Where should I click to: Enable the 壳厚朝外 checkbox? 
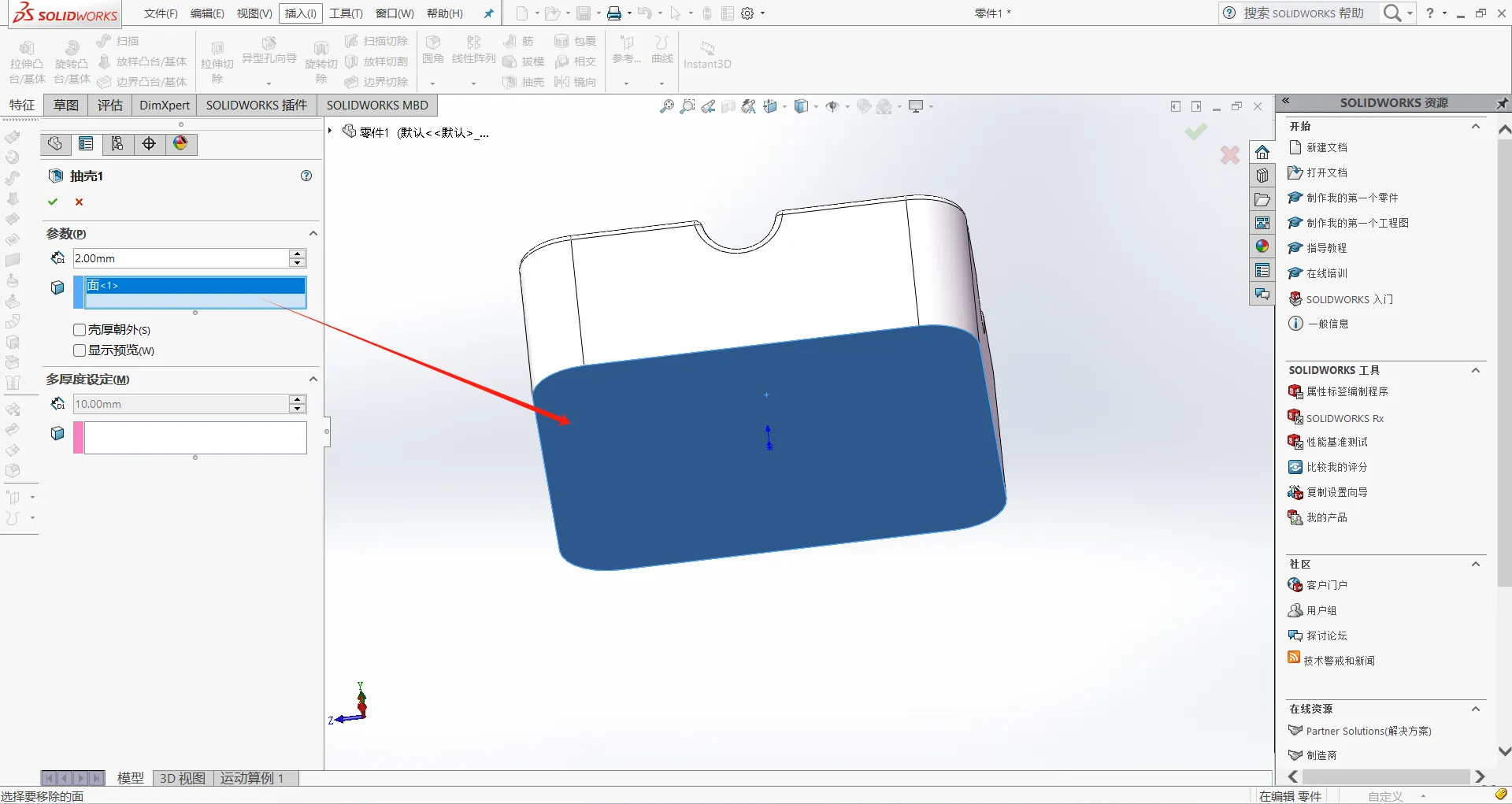tap(80, 330)
